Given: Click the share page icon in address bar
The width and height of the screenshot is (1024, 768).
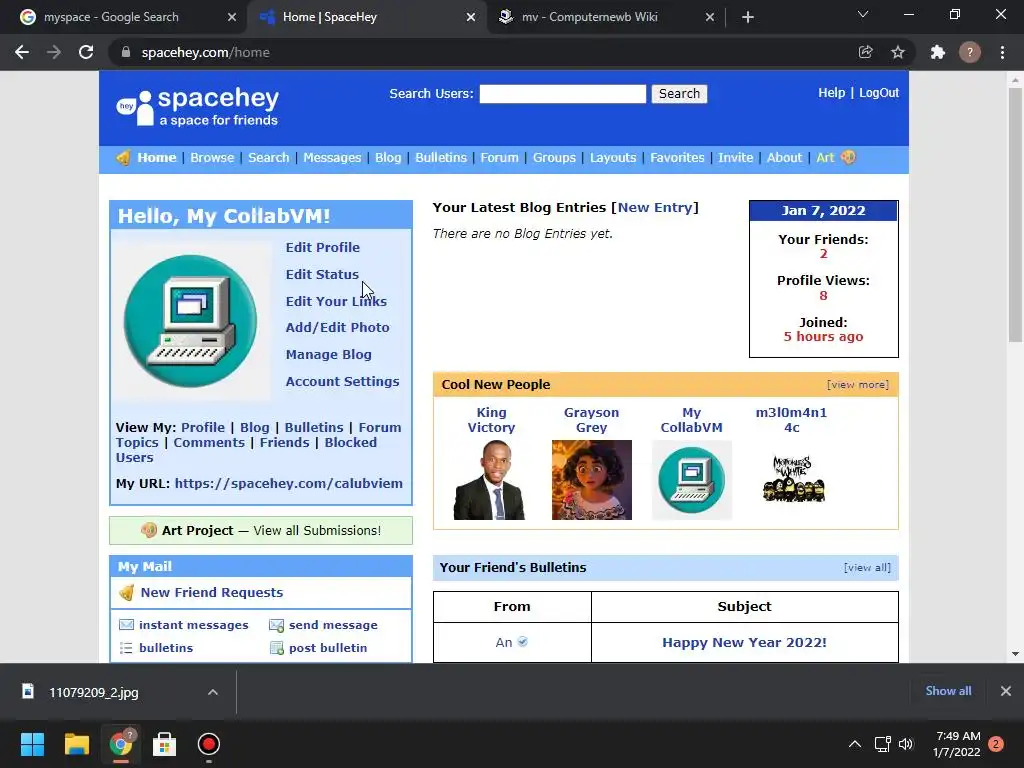Looking at the screenshot, I should [x=865, y=52].
